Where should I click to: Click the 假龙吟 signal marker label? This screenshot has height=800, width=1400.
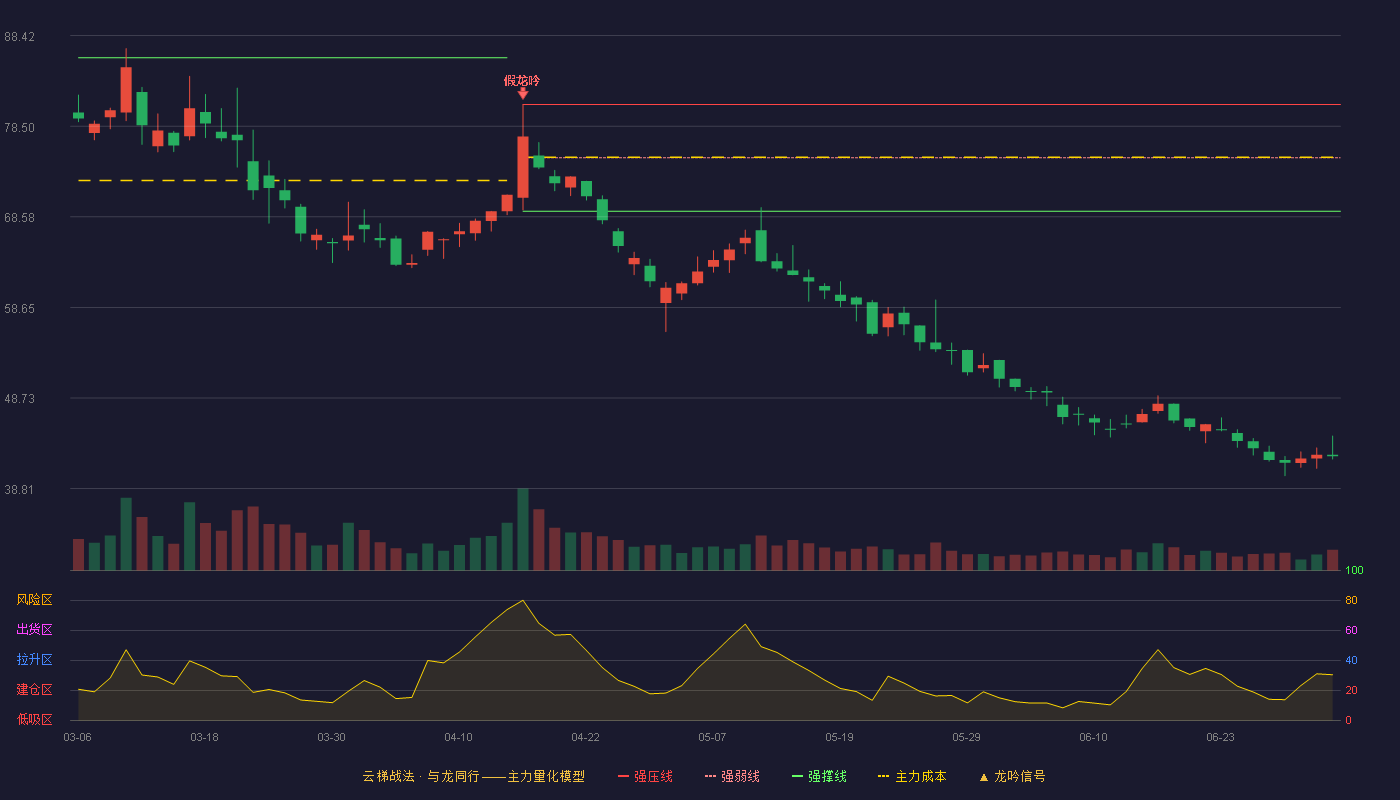[x=522, y=80]
